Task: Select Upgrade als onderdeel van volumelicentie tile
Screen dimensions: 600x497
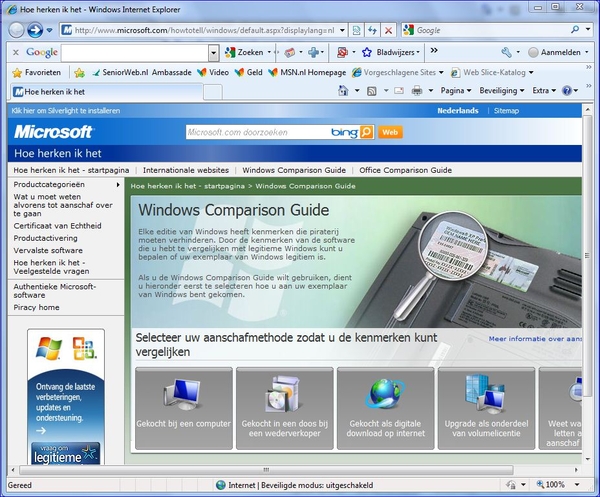Action: tap(486, 408)
